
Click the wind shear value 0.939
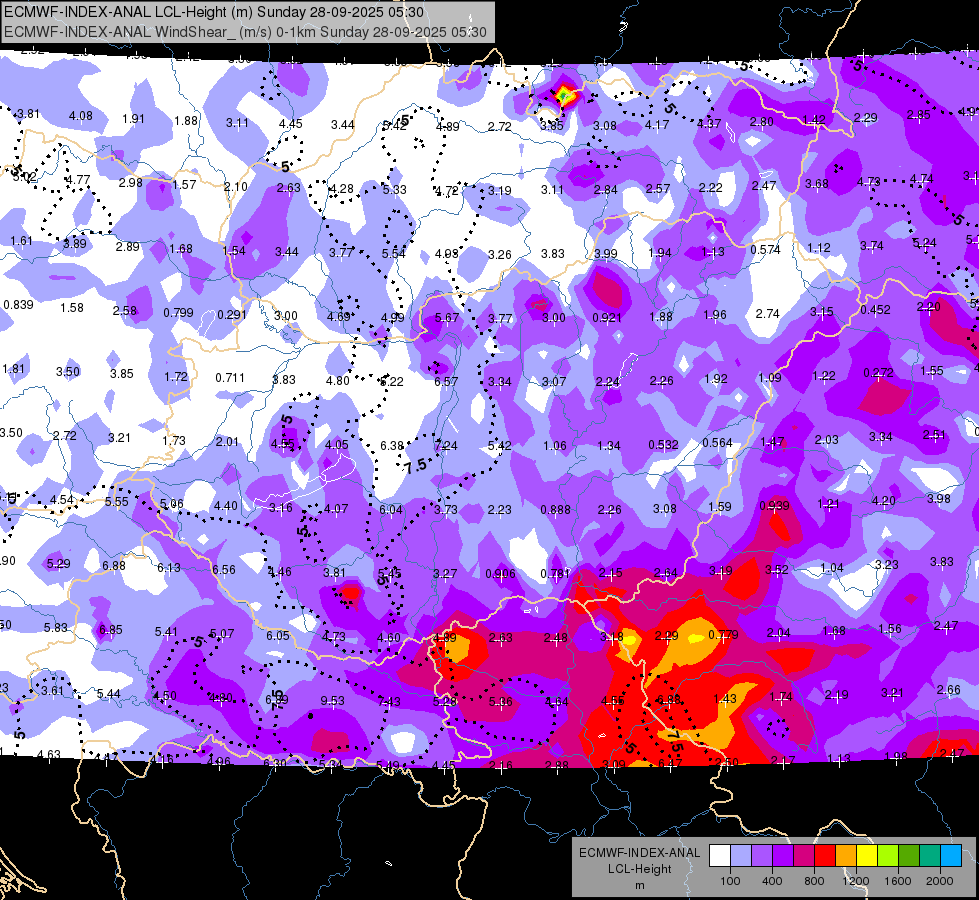point(774,505)
